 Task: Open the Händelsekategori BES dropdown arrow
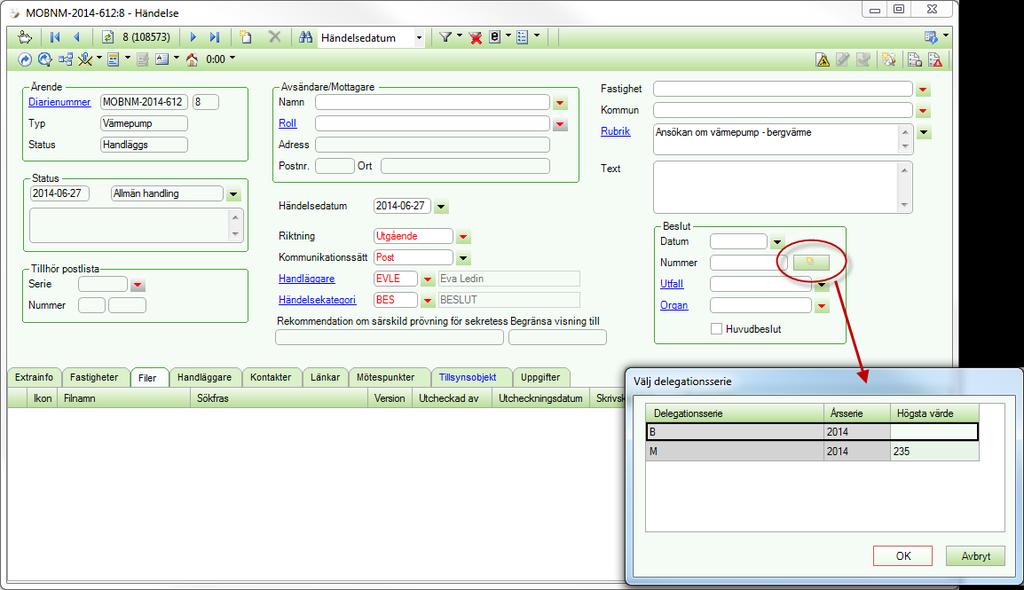(427, 301)
